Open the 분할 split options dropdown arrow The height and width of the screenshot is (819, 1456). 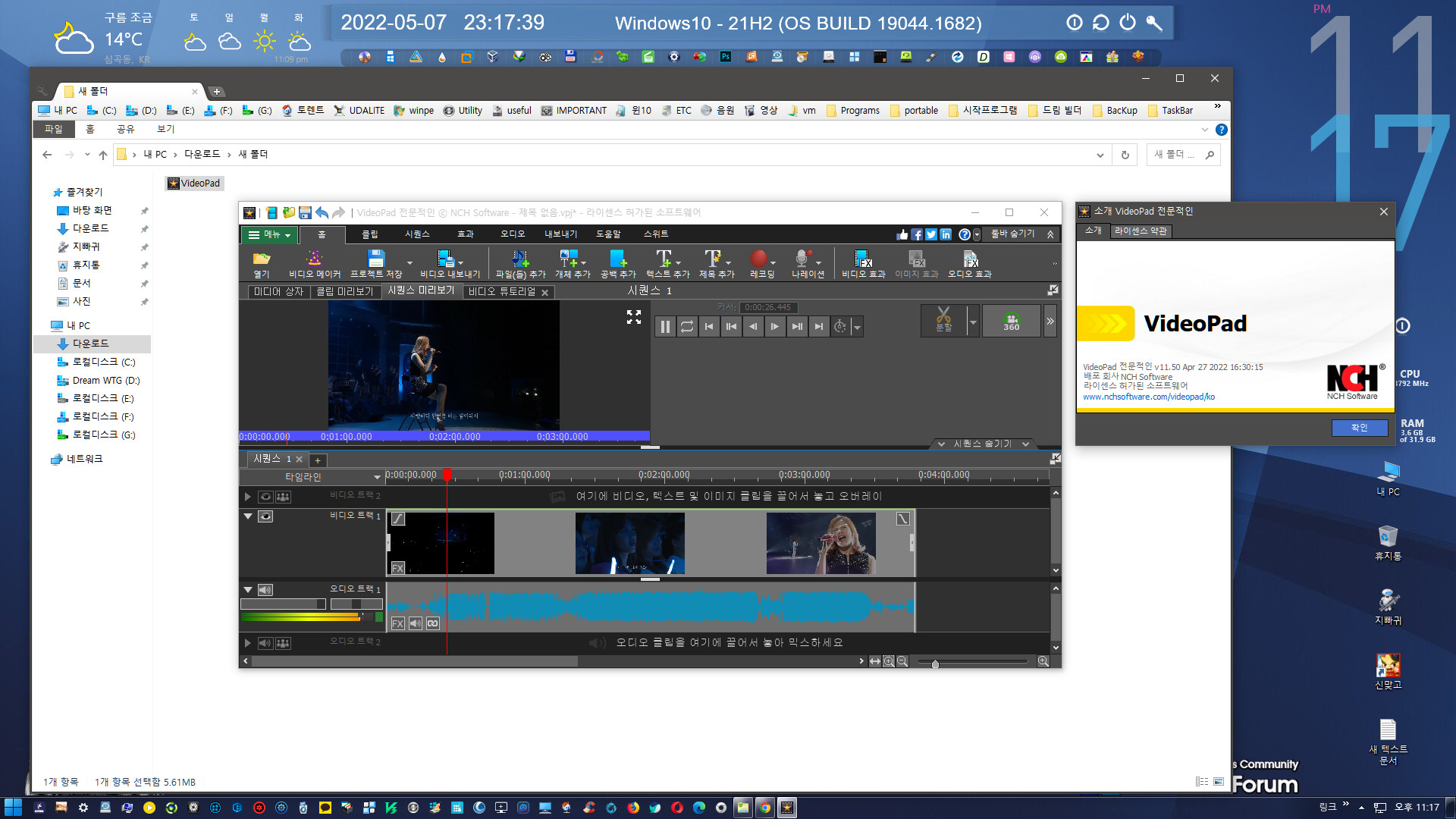(x=973, y=322)
